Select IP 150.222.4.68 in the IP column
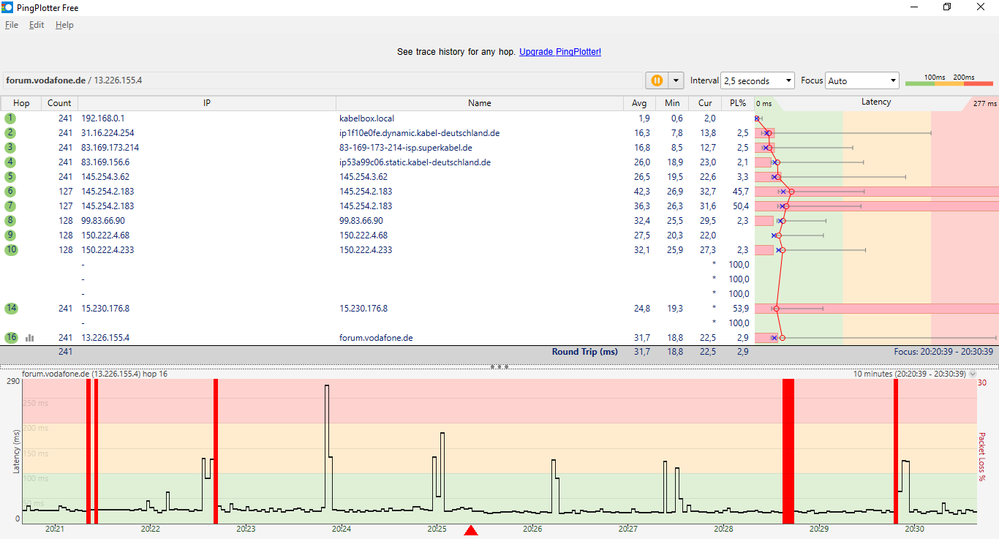The image size is (999, 539). 105,236
